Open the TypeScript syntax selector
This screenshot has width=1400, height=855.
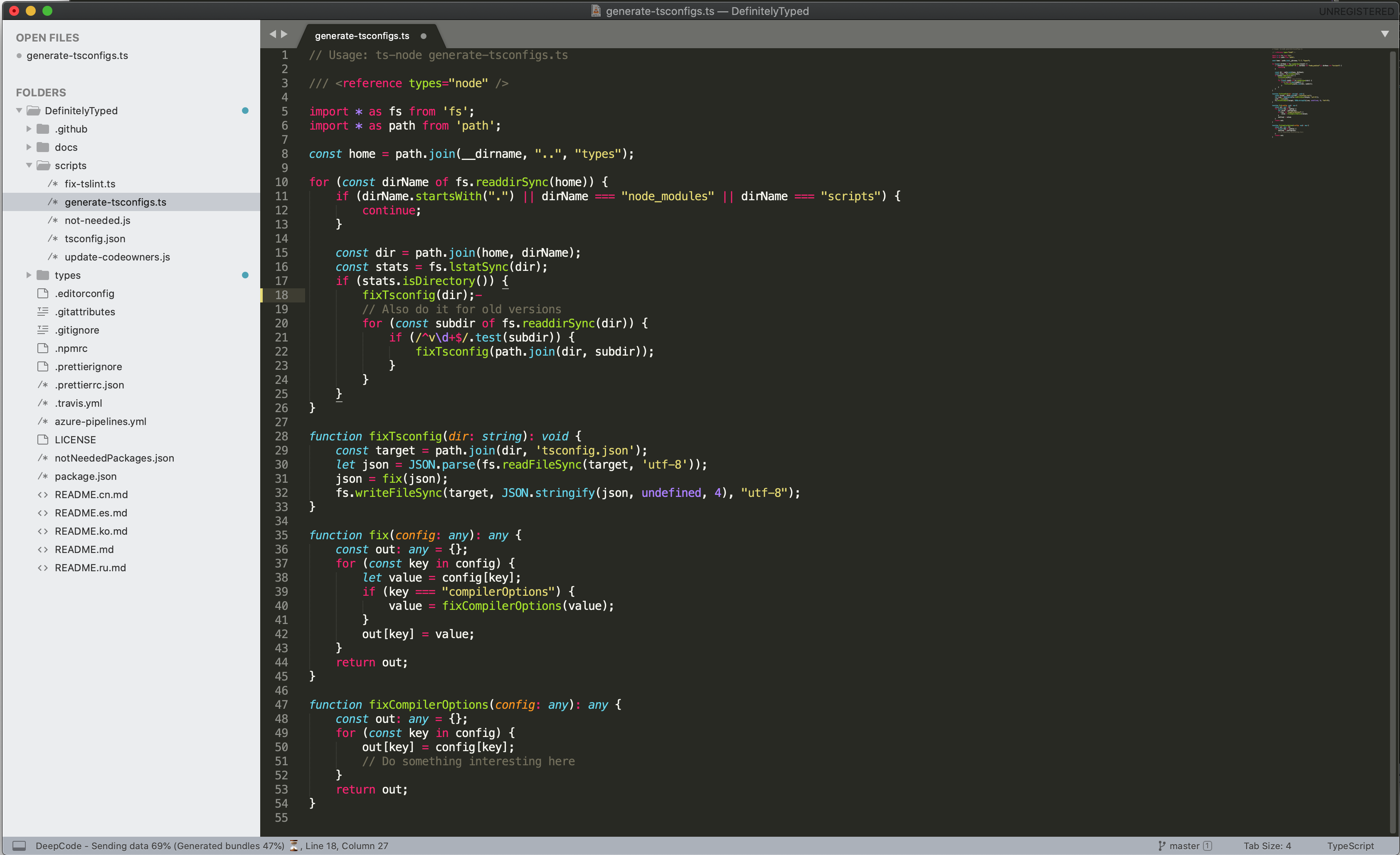[1350, 845]
